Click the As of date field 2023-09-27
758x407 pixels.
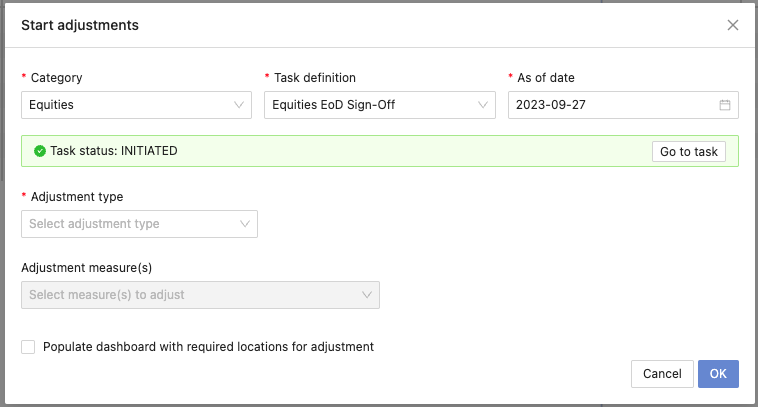point(623,105)
